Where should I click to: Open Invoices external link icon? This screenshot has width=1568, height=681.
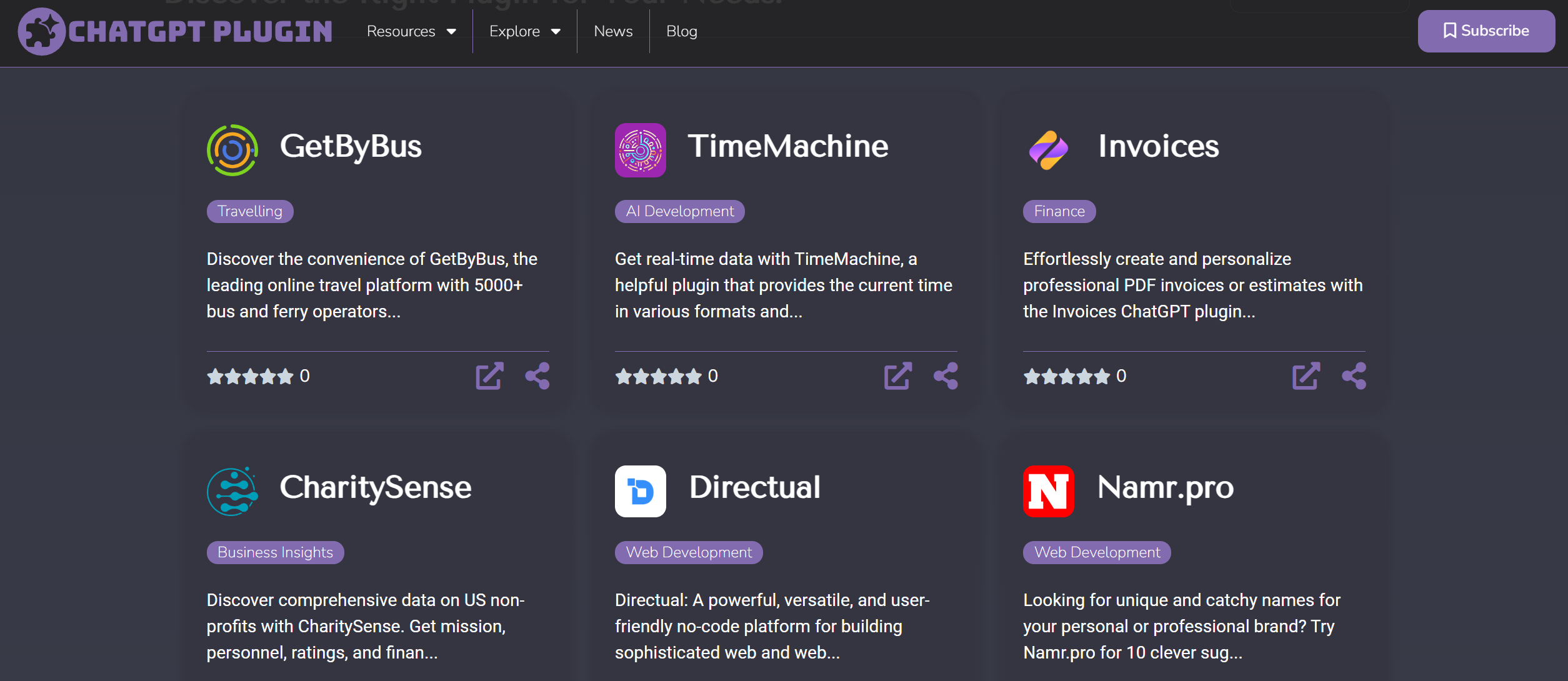coord(1306,375)
